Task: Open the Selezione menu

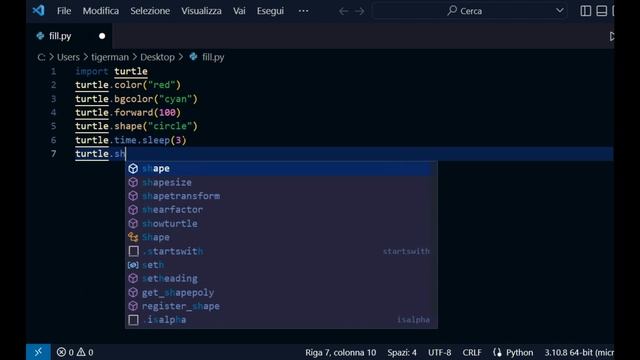Action: [x=150, y=11]
